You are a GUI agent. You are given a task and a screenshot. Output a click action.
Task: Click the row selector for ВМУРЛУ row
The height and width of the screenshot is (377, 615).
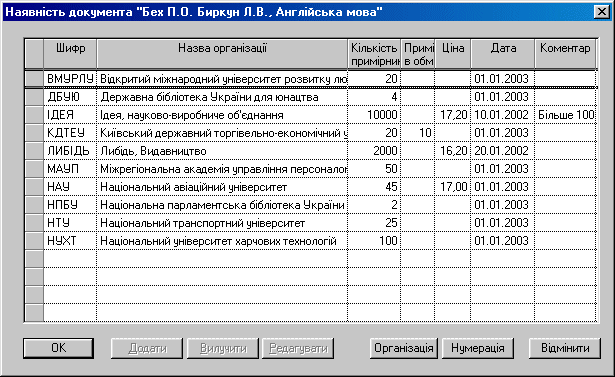tap(34, 79)
